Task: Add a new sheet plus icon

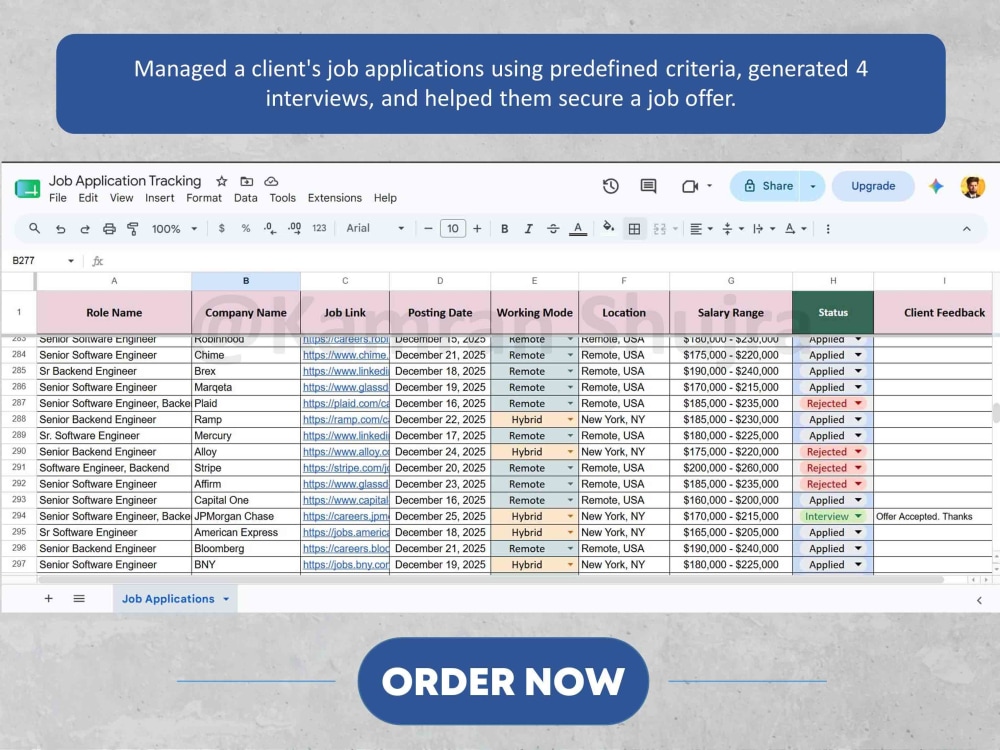Action: [x=48, y=599]
